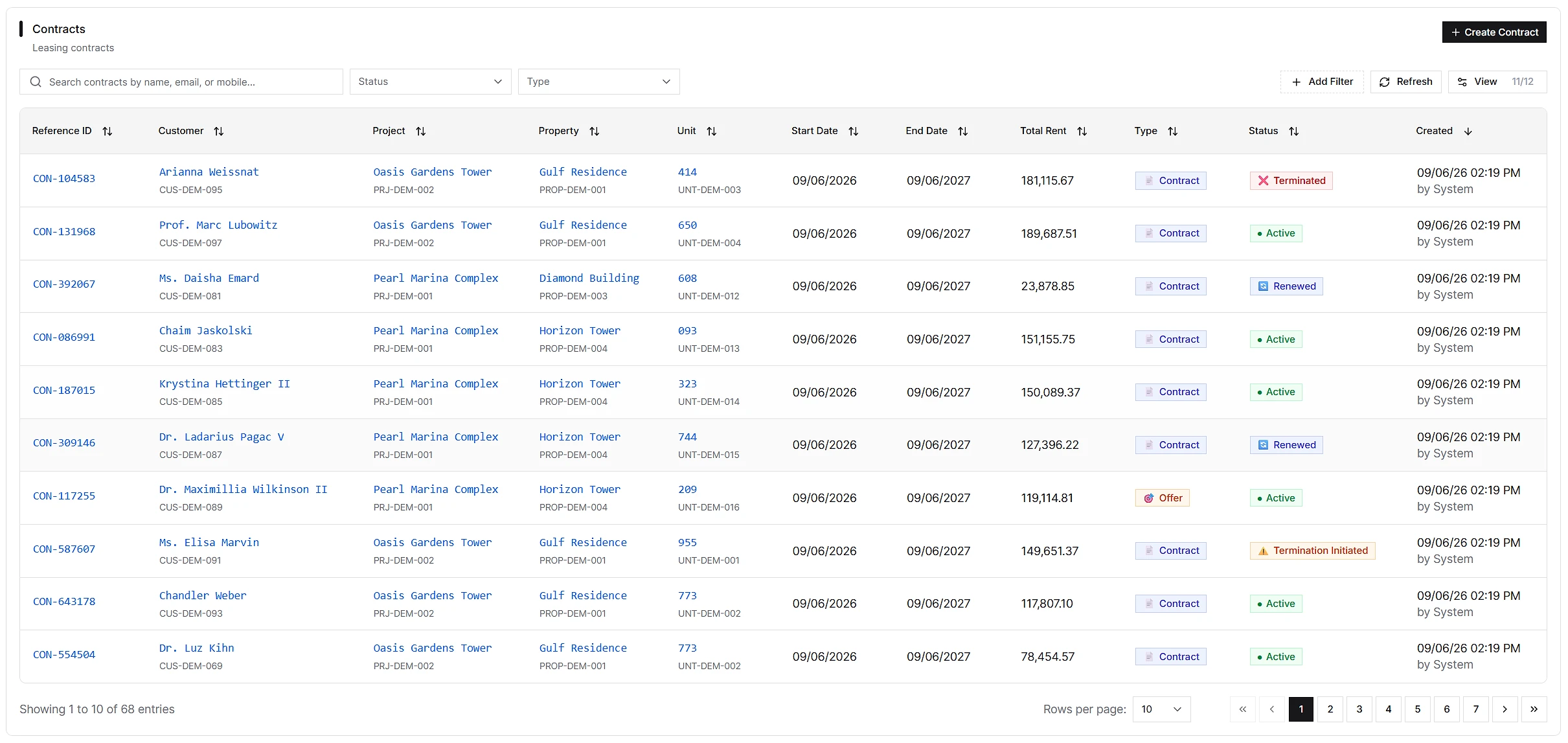The image size is (1568, 743).
Task: Sort by Reference ID column icon
Action: coord(108,131)
